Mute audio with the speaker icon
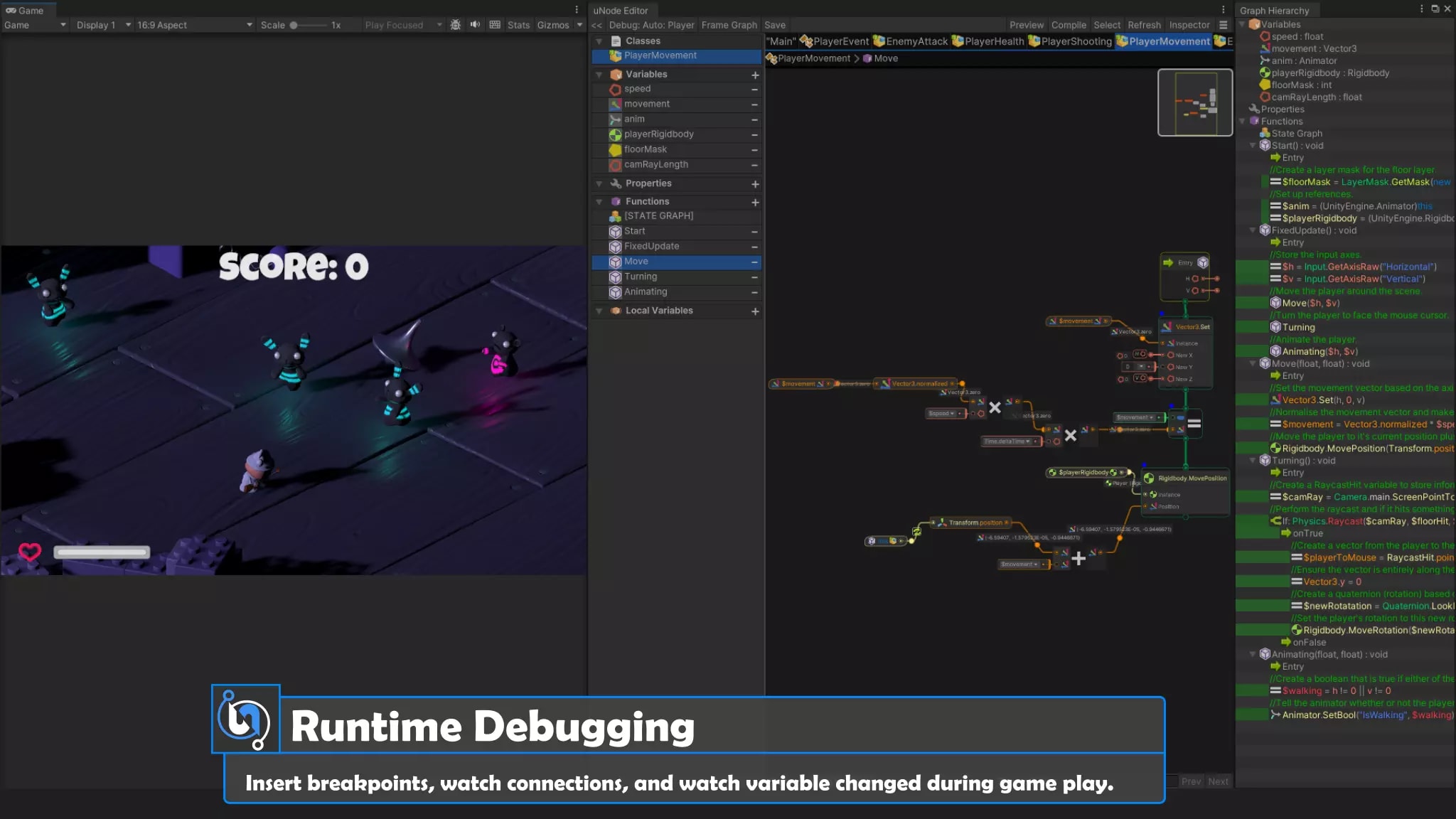 (x=475, y=25)
